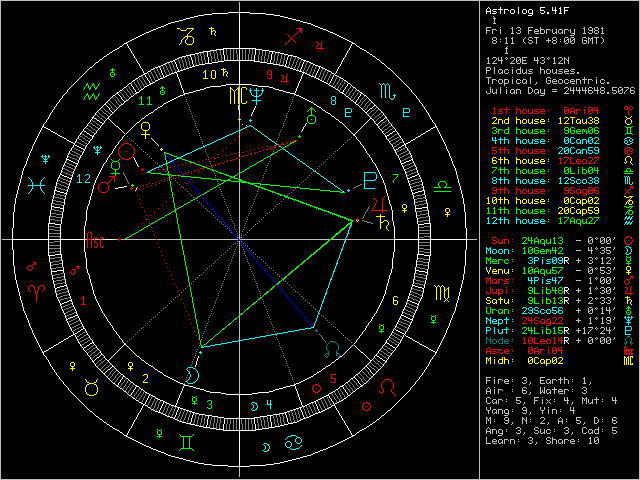The height and width of the screenshot is (480, 640).
Task: Select the large yellow Saturn glyph inside the wheel
Action: pyautogui.click(x=384, y=222)
